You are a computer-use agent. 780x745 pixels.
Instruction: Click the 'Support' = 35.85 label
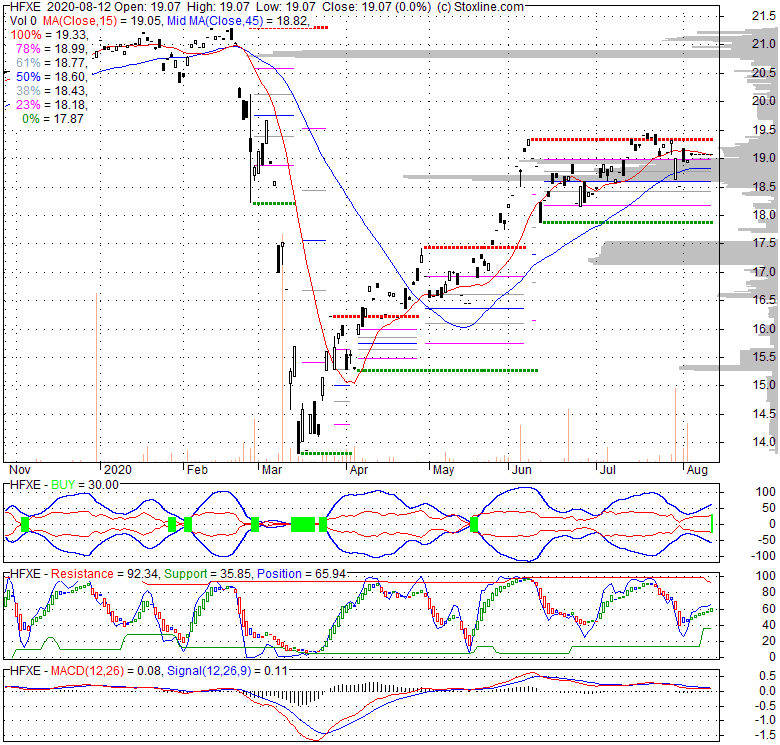click(186, 574)
